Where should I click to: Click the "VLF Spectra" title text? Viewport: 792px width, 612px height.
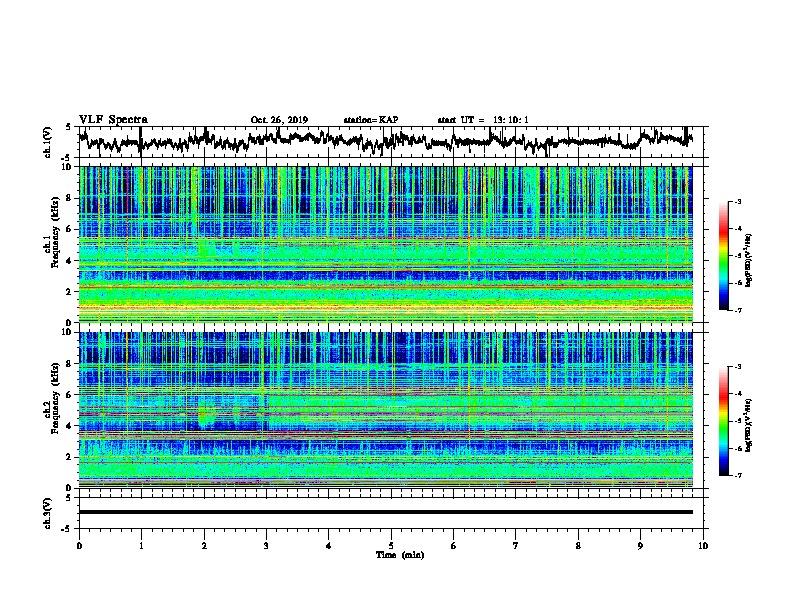click(113, 120)
